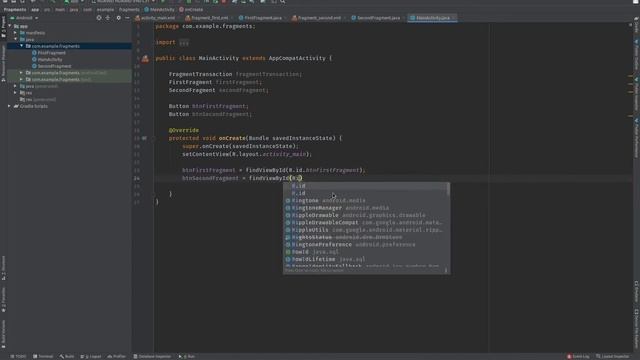Click the locate target icon in Project panel
Viewport: 640px width, 360px height.
click(x=99, y=18)
